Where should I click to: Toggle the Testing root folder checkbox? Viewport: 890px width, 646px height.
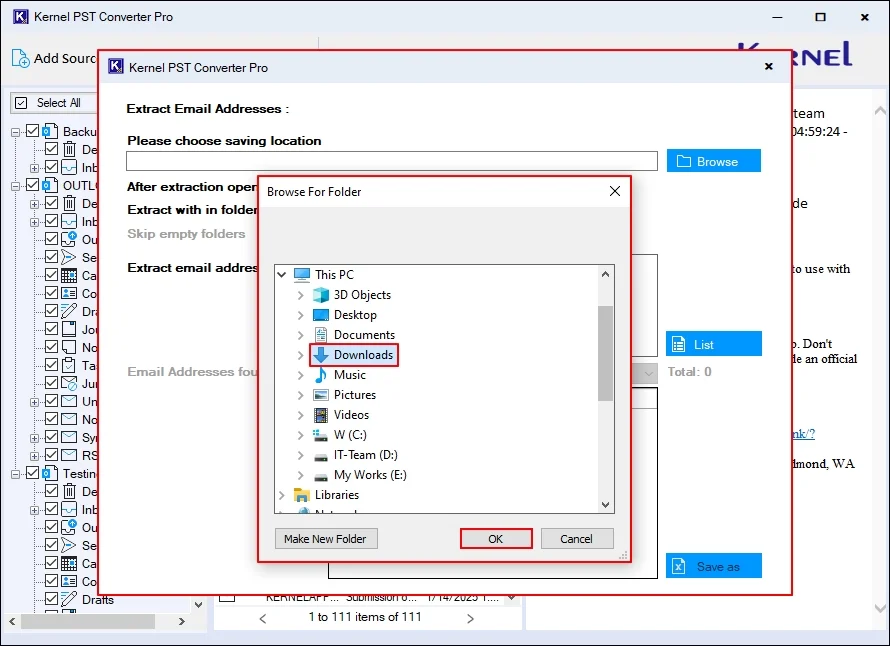(x=33, y=473)
